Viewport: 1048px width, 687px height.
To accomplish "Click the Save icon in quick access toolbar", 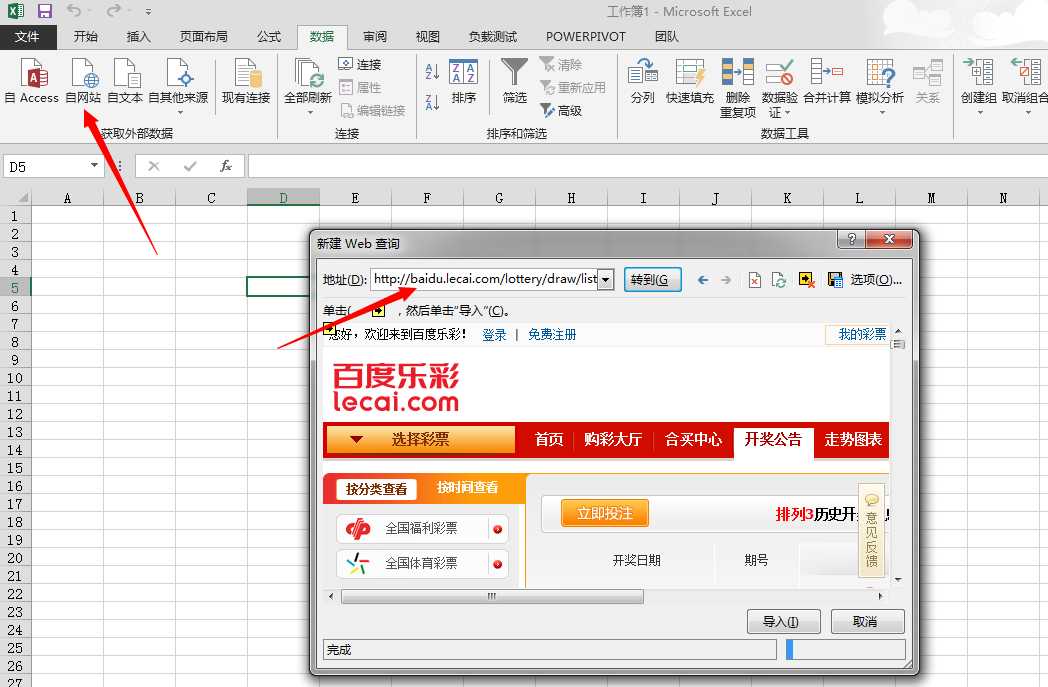I will [x=45, y=11].
